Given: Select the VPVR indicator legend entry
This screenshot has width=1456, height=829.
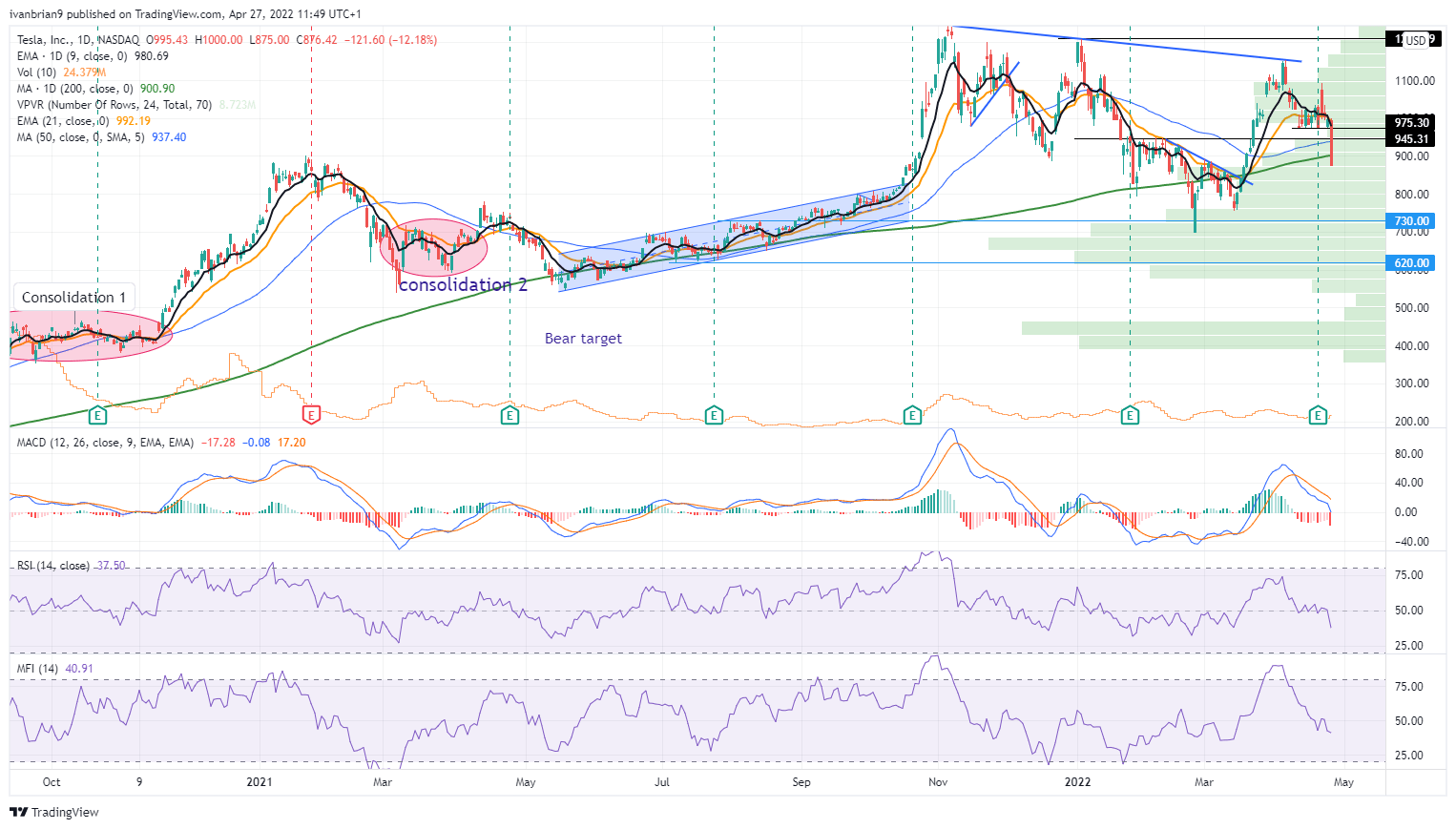Looking at the screenshot, I should click(114, 105).
